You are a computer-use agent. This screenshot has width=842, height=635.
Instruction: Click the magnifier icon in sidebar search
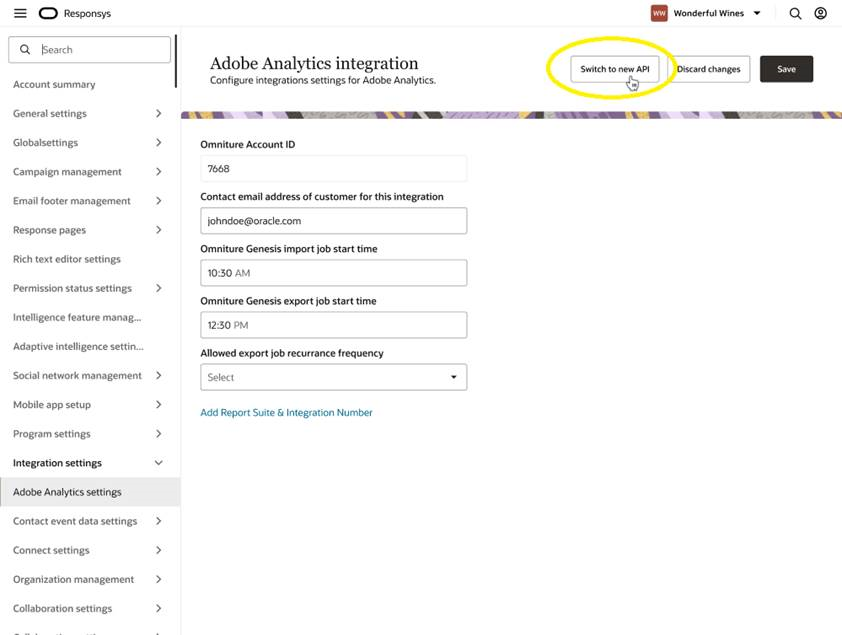click(25, 49)
